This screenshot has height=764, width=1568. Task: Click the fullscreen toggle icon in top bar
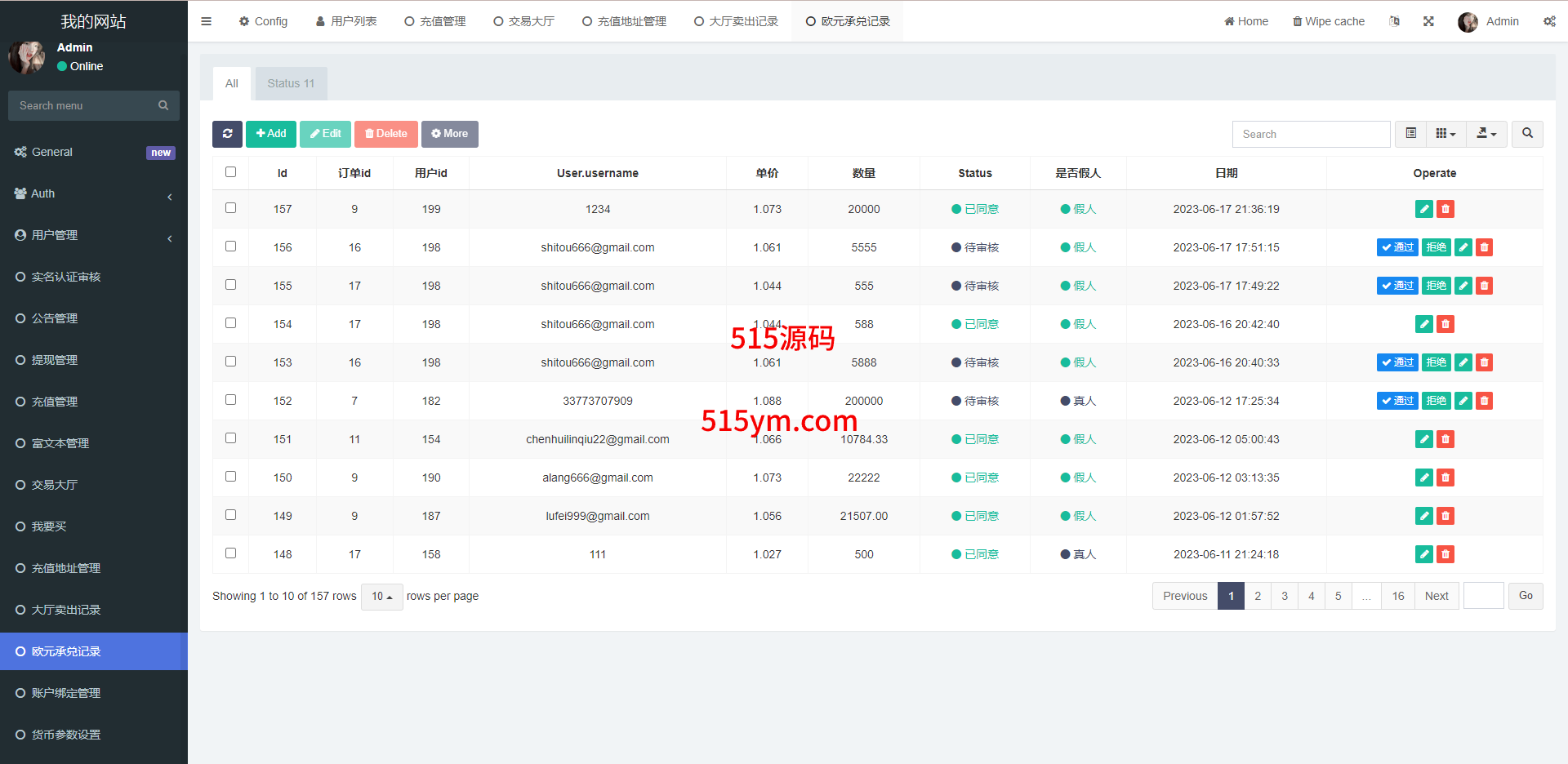(x=1428, y=21)
